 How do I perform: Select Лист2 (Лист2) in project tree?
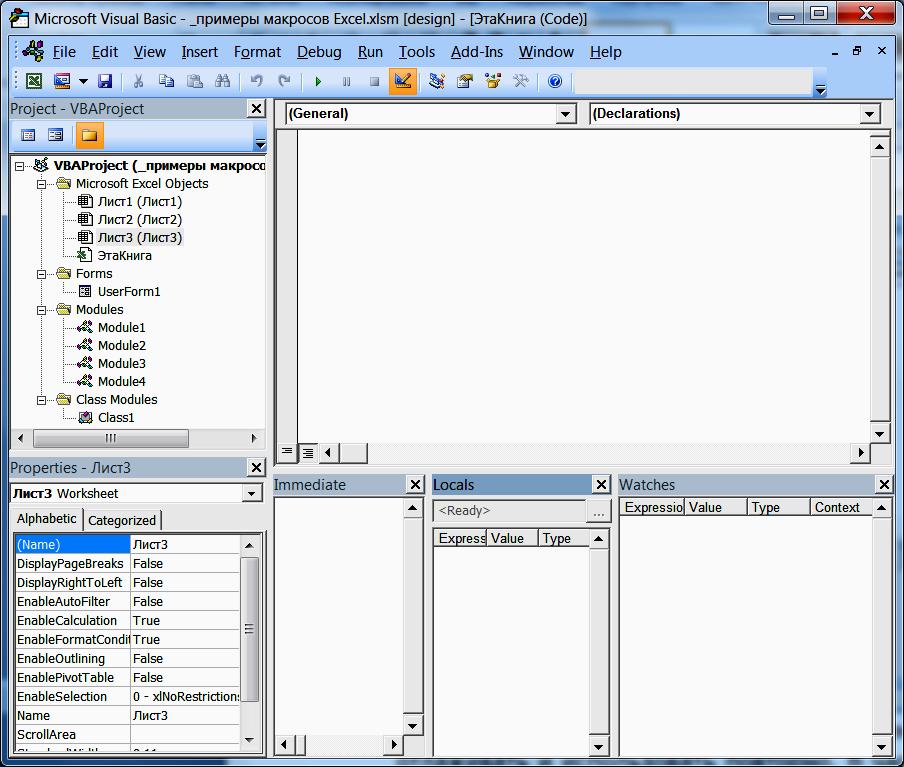point(140,219)
